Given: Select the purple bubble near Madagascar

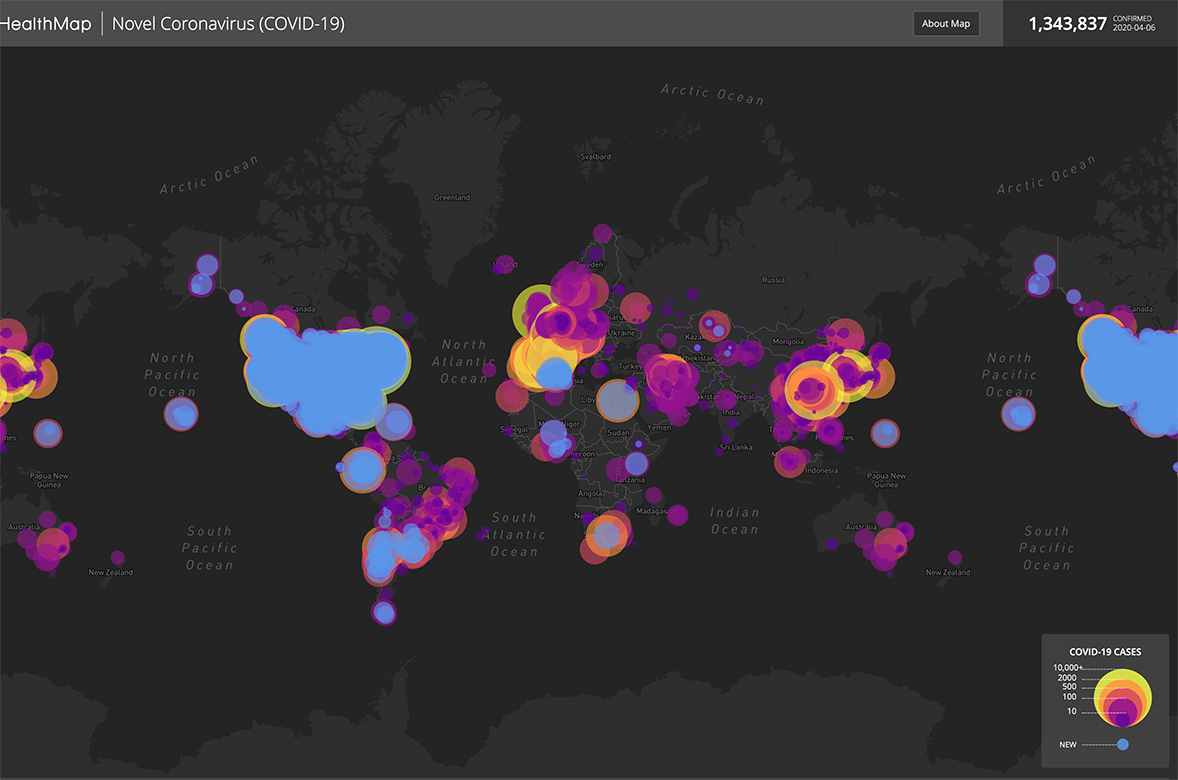Looking at the screenshot, I should tap(678, 515).
